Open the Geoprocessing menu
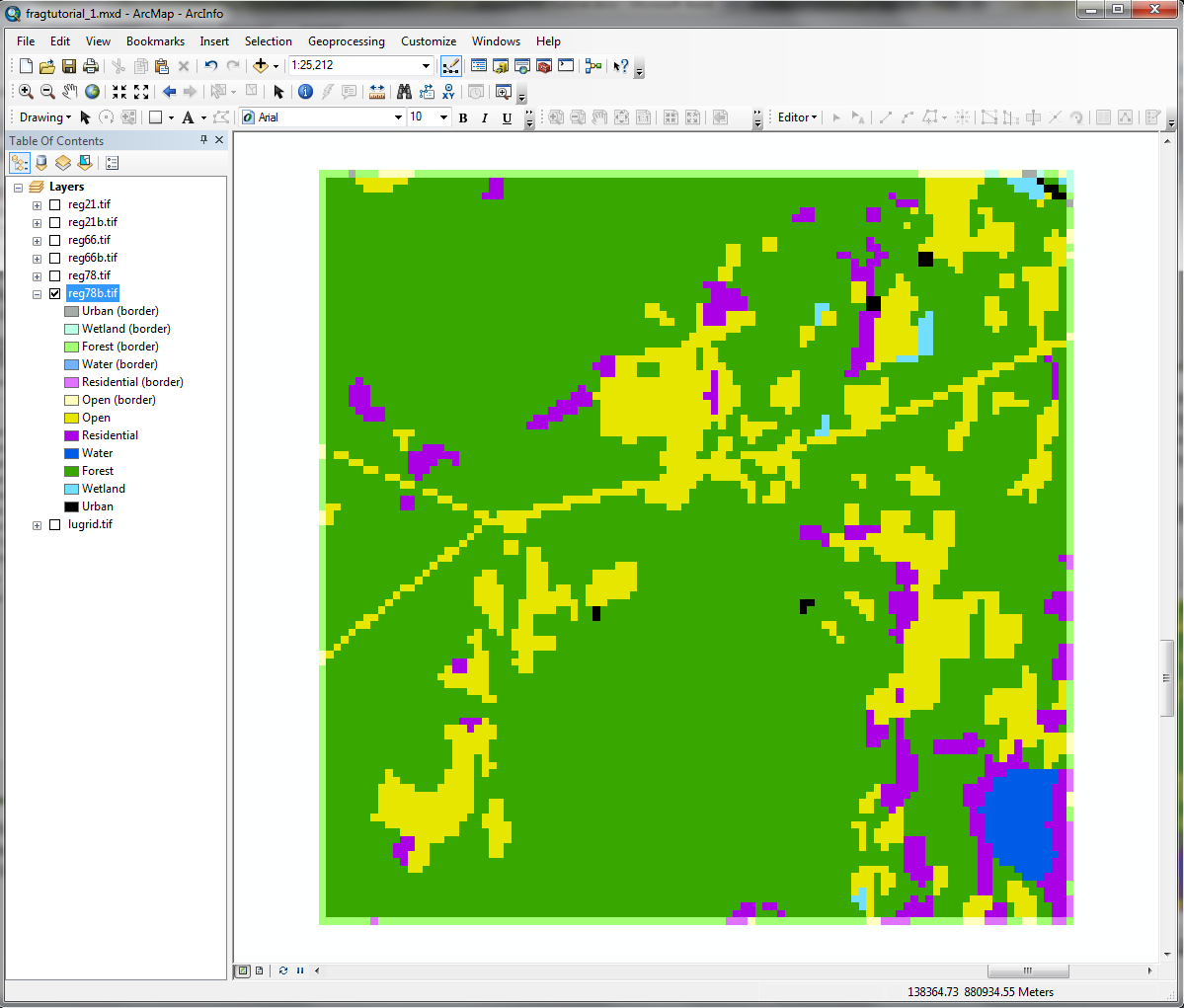The width and height of the screenshot is (1184, 1008). [x=346, y=41]
